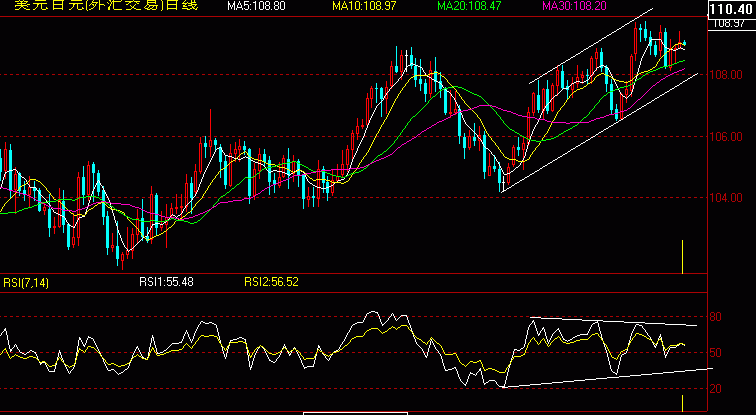756x415 pixels.
Task: Click the horizontal scrollbar thumb at bottom
Action: (355, 413)
